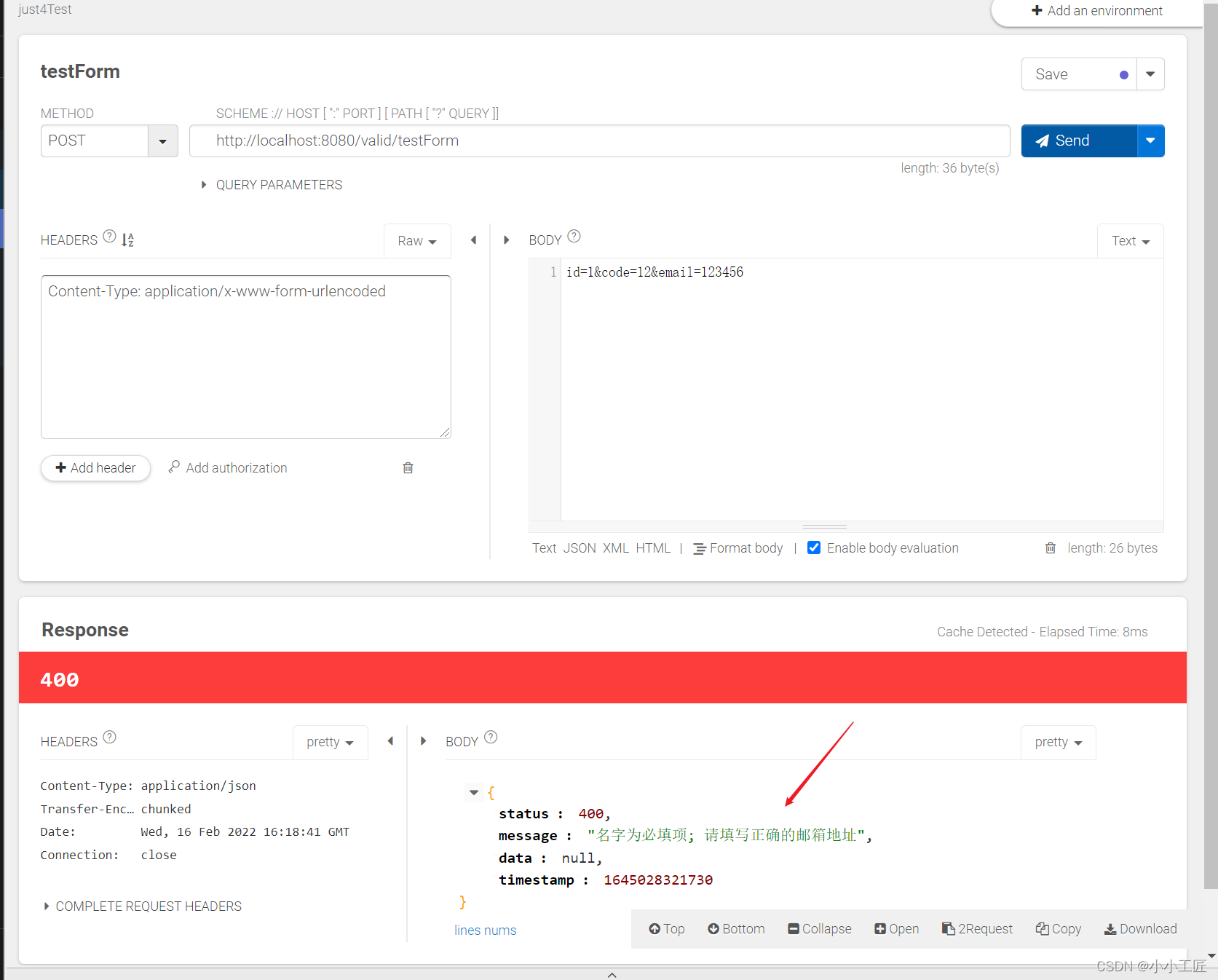The height and width of the screenshot is (980, 1218).
Task: Open the Text body-type dropdown
Action: click(x=1129, y=240)
